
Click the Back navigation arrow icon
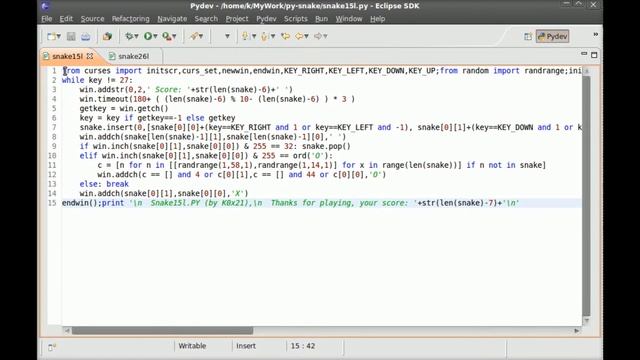[299, 36]
